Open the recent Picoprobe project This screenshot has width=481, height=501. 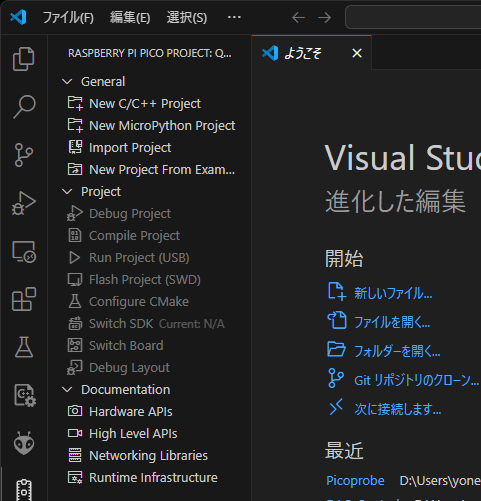355,481
